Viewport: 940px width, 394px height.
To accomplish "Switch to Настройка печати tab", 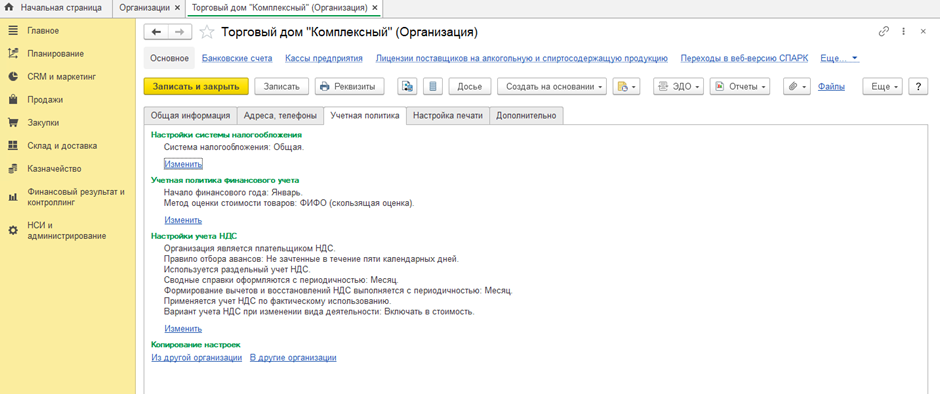I will pyautogui.click(x=448, y=116).
